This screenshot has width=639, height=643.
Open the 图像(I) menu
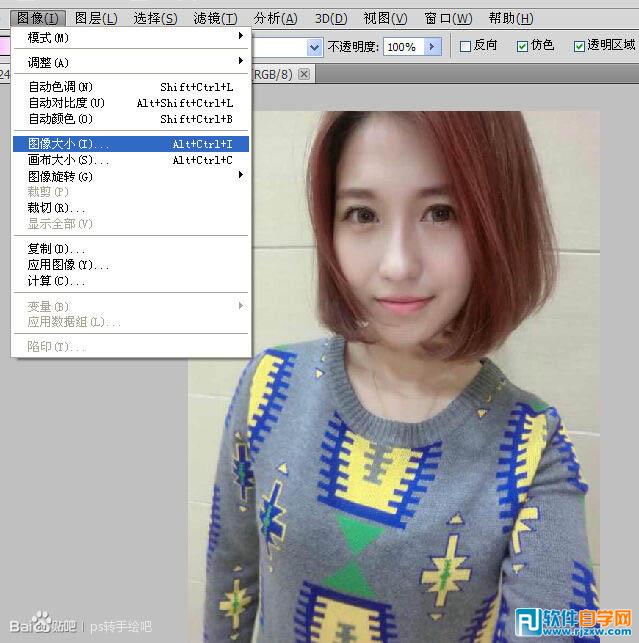click(x=38, y=18)
